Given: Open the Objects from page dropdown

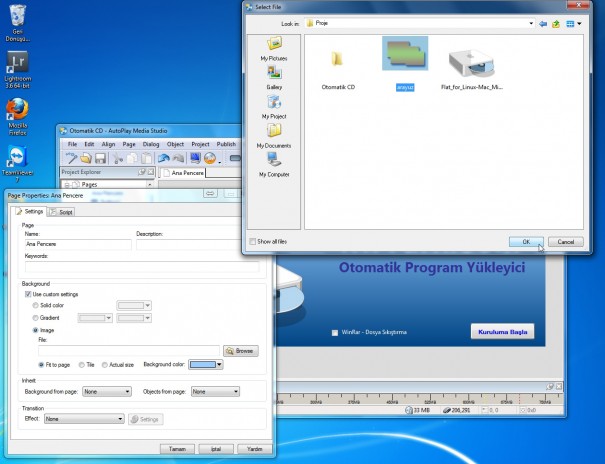Looking at the screenshot, I should click(x=215, y=391).
